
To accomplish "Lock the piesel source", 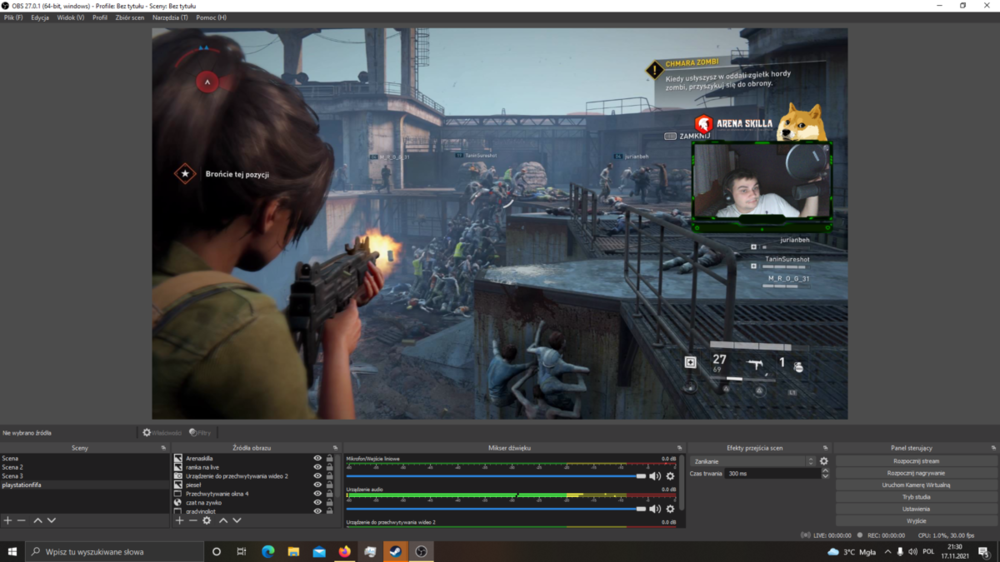I will pos(330,485).
